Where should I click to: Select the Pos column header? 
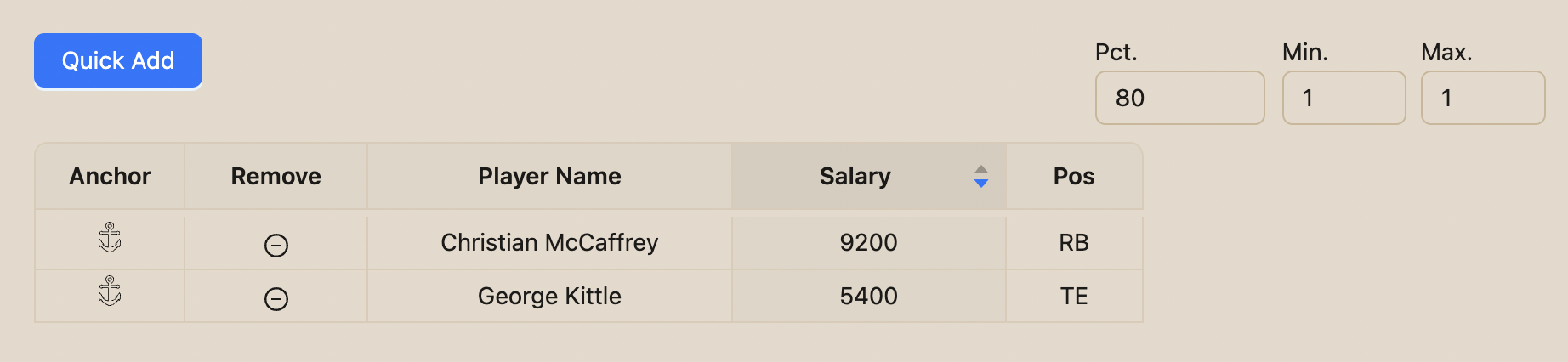[x=1074, y=176]
